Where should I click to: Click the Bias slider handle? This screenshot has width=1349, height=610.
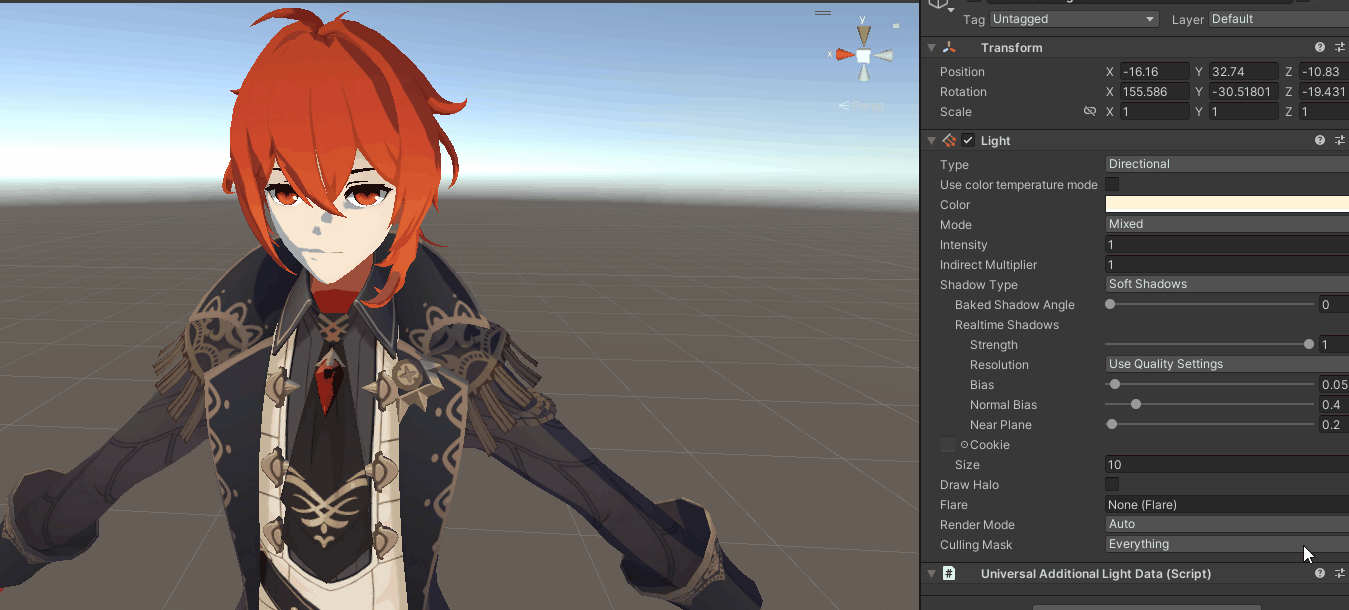[1115, 384]
